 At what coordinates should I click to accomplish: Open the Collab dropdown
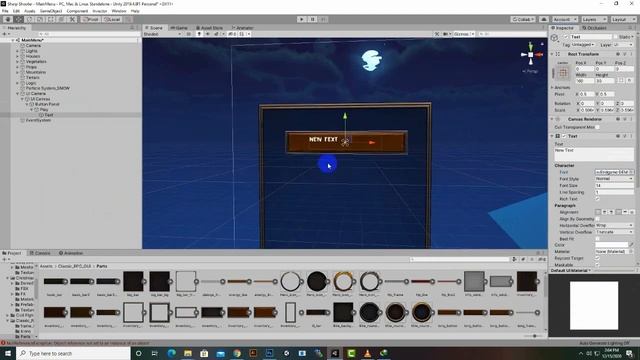pos(523,19)
